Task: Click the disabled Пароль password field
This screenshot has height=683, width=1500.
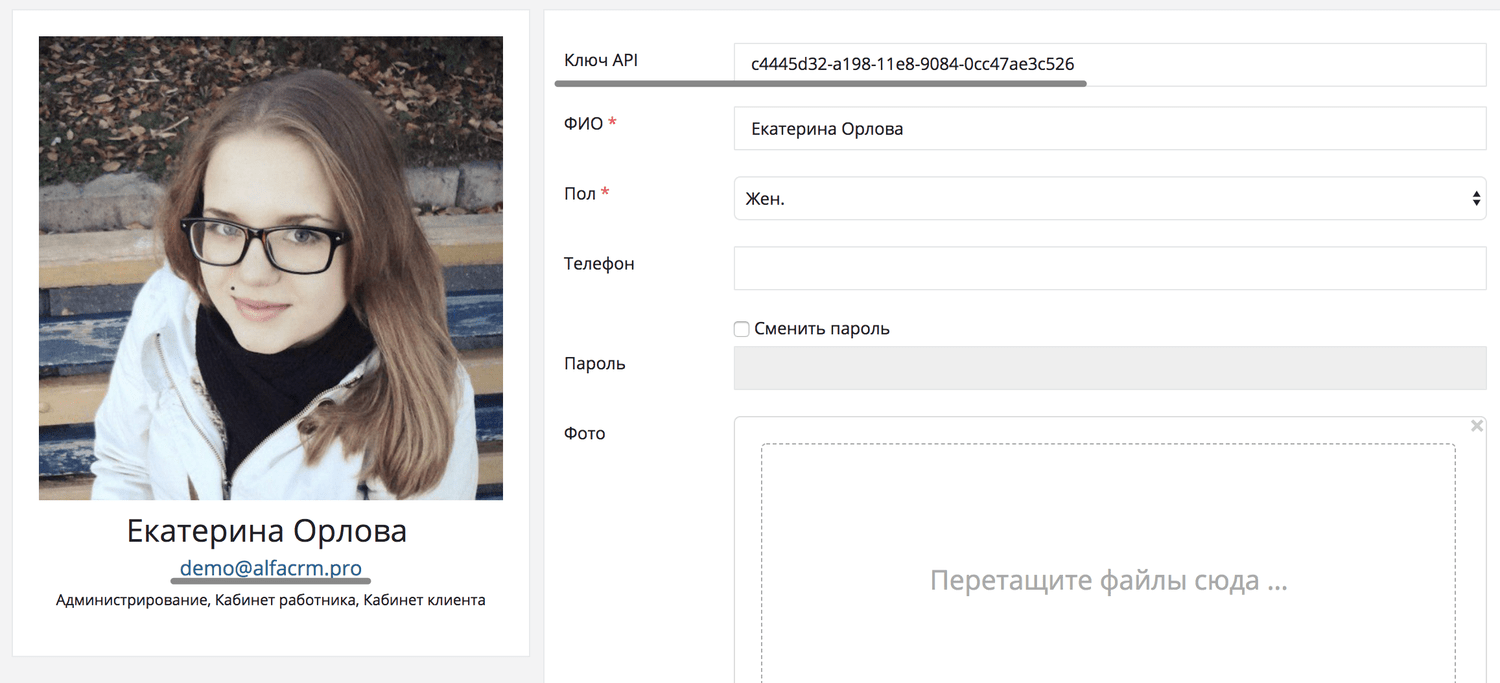Action: point(1110,368)
